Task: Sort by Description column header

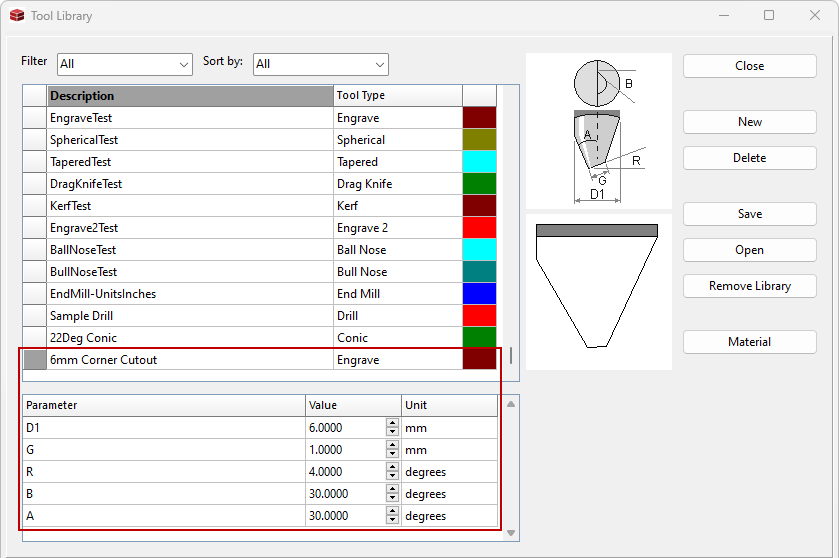Action: [190, 96]
